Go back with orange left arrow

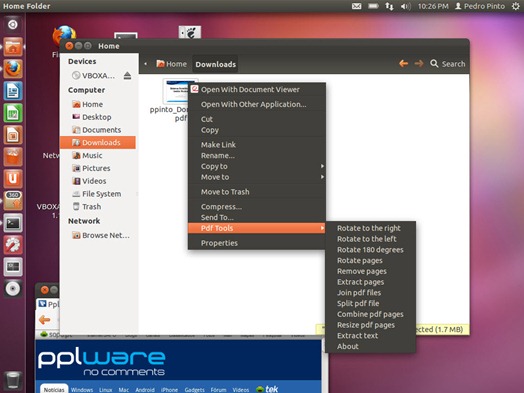[x=404, y=63]
